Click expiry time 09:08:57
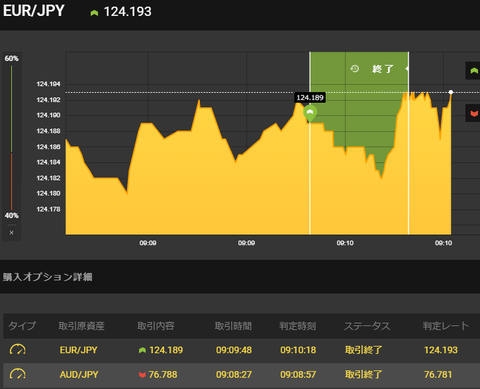Viewport: 480px width, 389px height. (298, 374)
